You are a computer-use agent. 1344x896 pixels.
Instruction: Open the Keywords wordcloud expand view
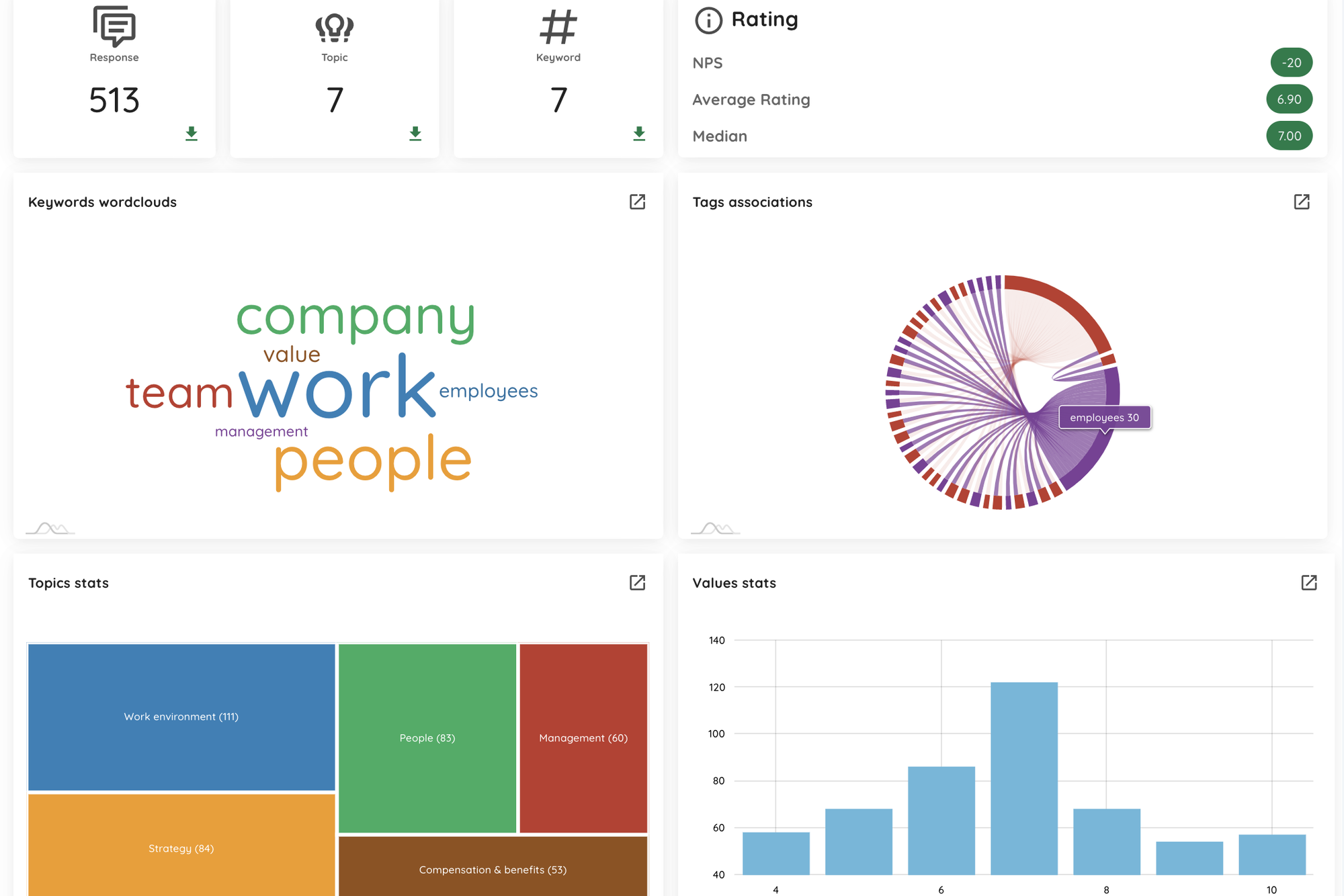pyautogui.click(x=638, y=202)
